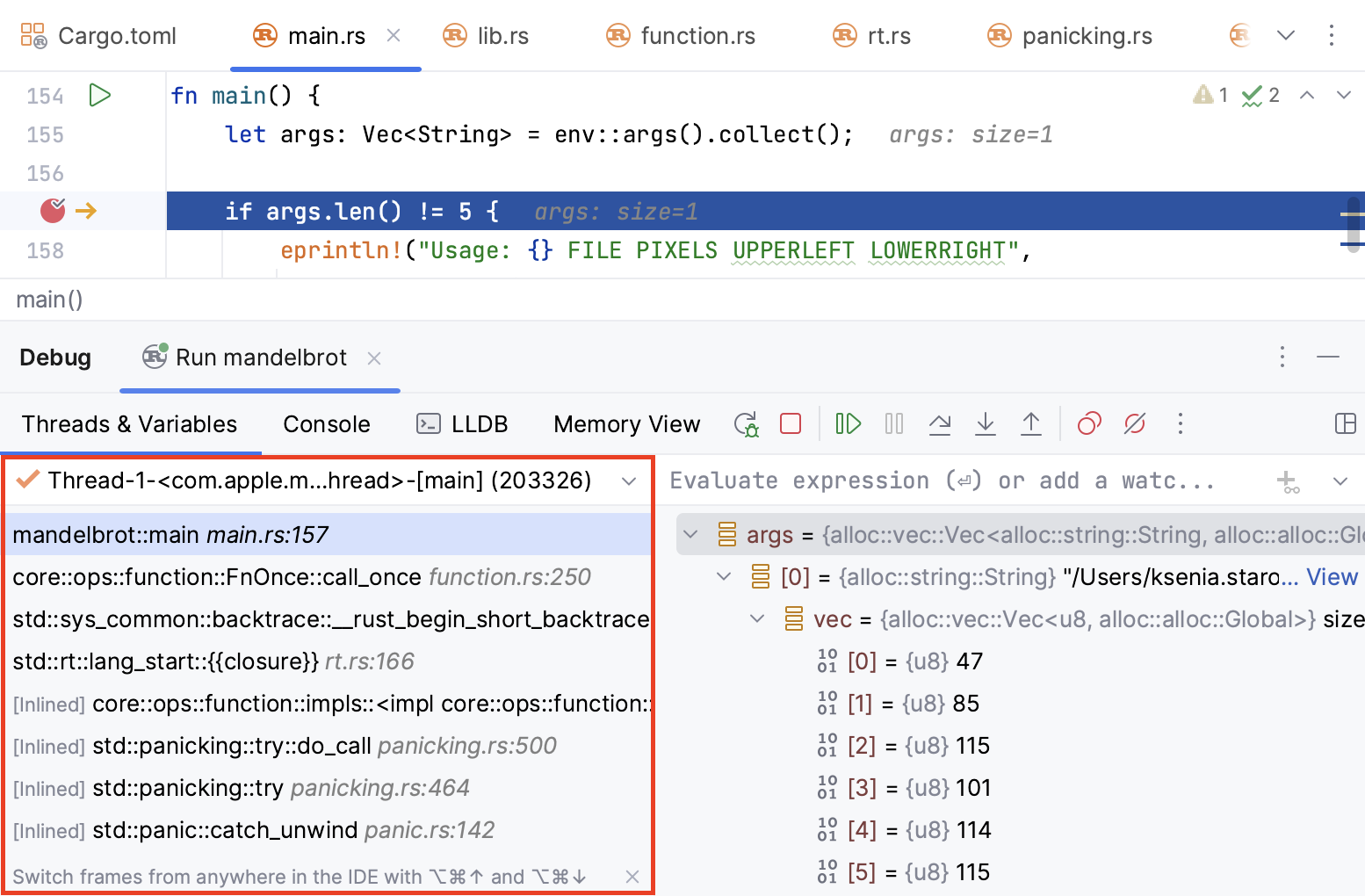Screen dimensions: 1365x896
Task: Click the main() breadcrumb
Action: [49, 300]
